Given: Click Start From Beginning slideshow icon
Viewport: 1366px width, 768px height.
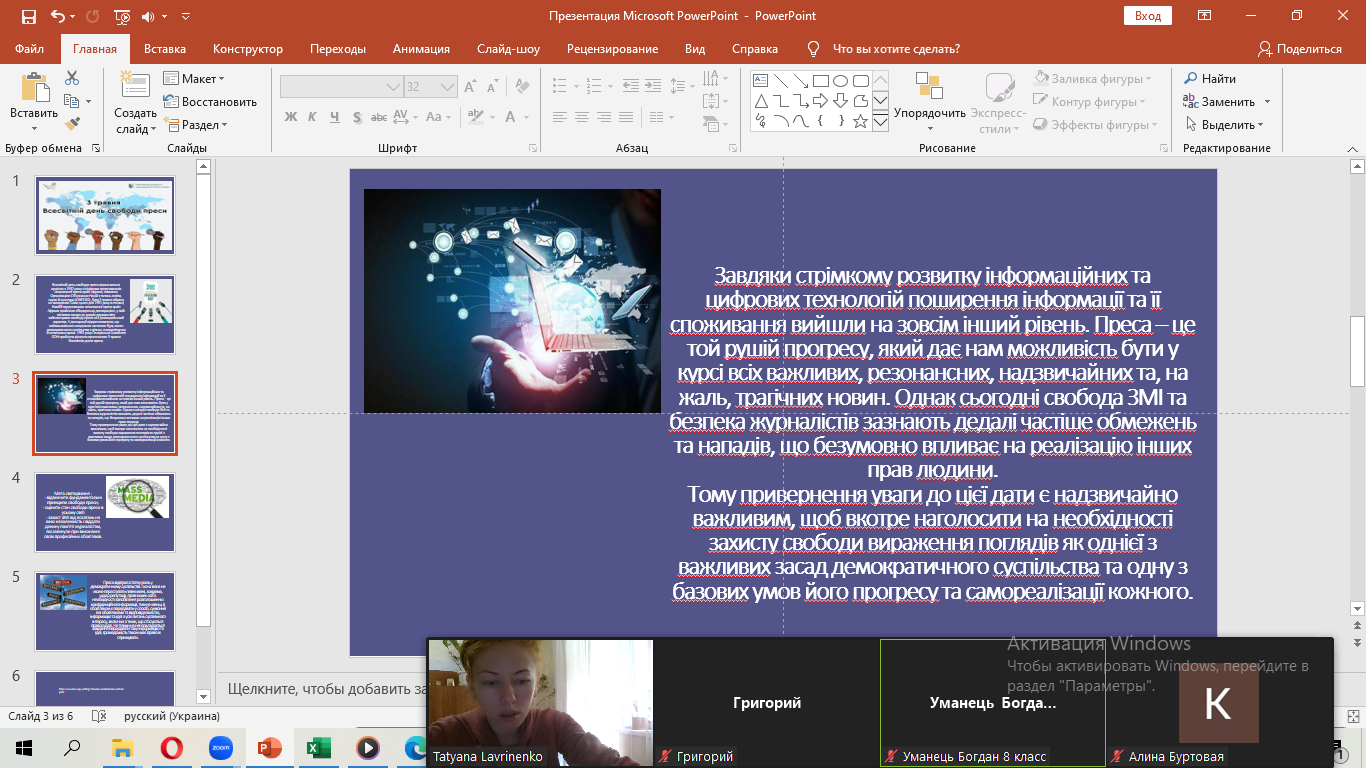Looking at the screenshot, I should pos(121,16).
